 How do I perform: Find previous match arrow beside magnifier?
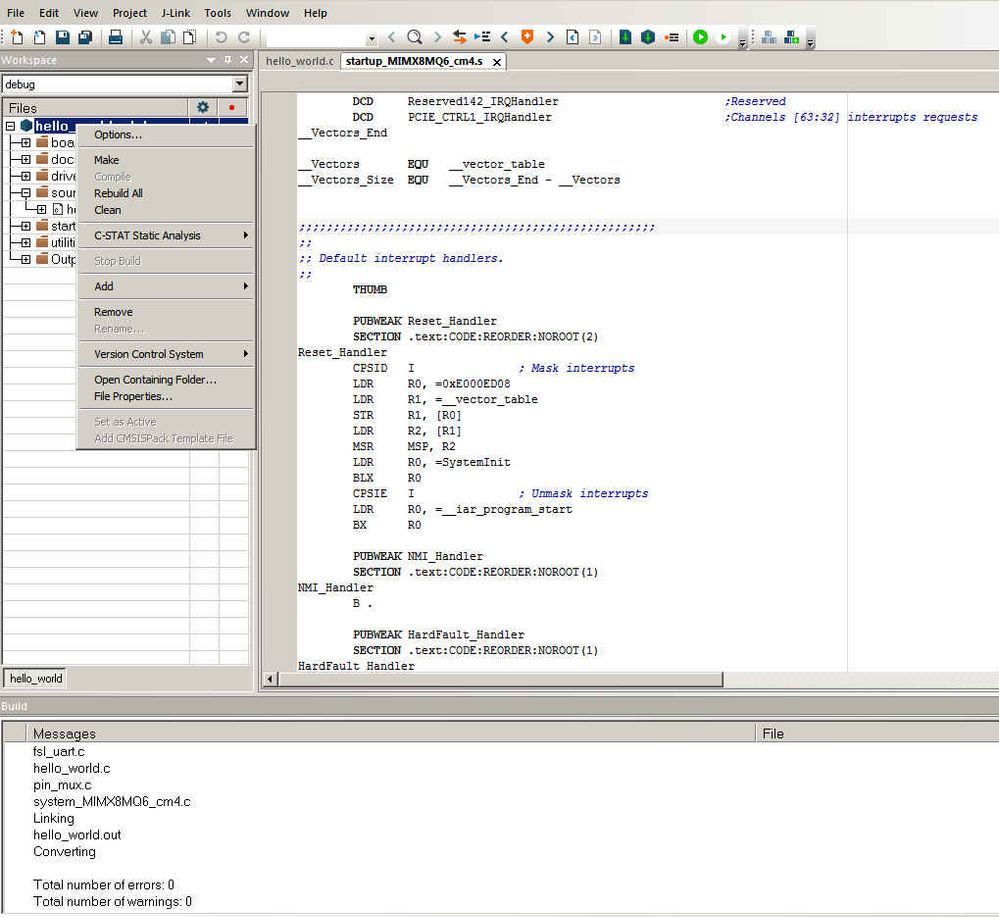pos(392,37)
